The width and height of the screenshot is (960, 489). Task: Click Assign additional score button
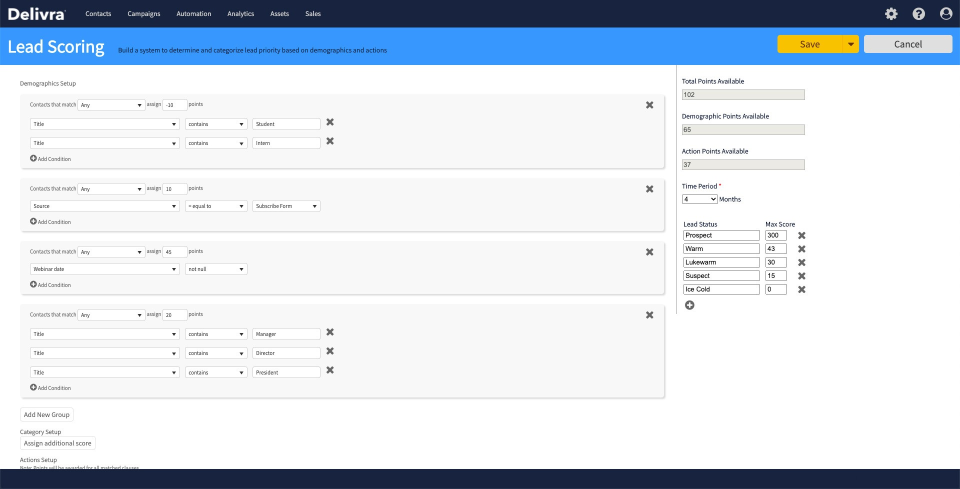pos(58,443)
